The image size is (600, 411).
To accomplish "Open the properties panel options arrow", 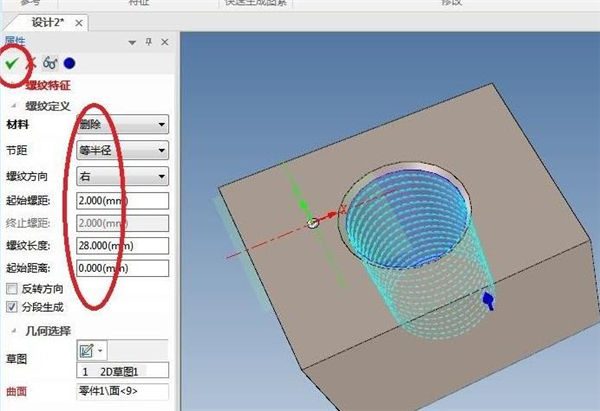I will coord(132,42).
